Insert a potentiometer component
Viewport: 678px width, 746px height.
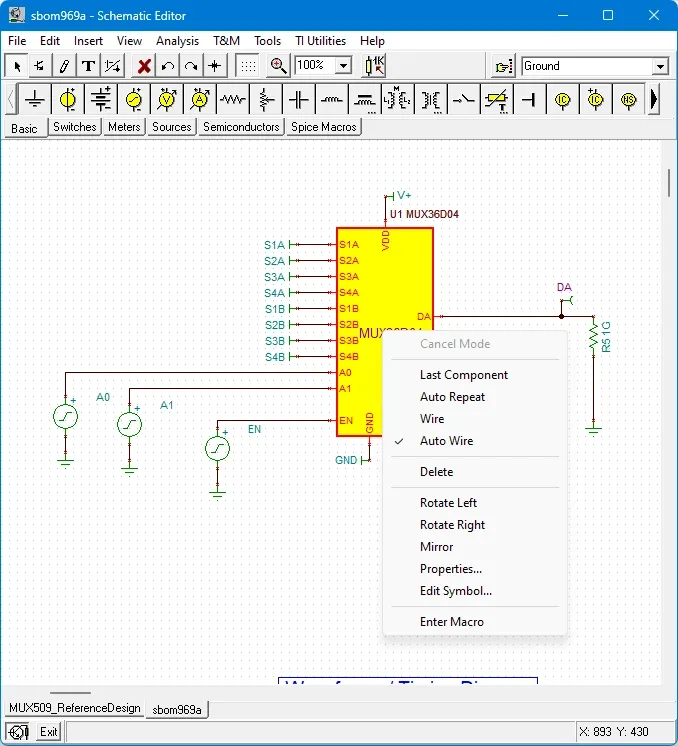265,100
